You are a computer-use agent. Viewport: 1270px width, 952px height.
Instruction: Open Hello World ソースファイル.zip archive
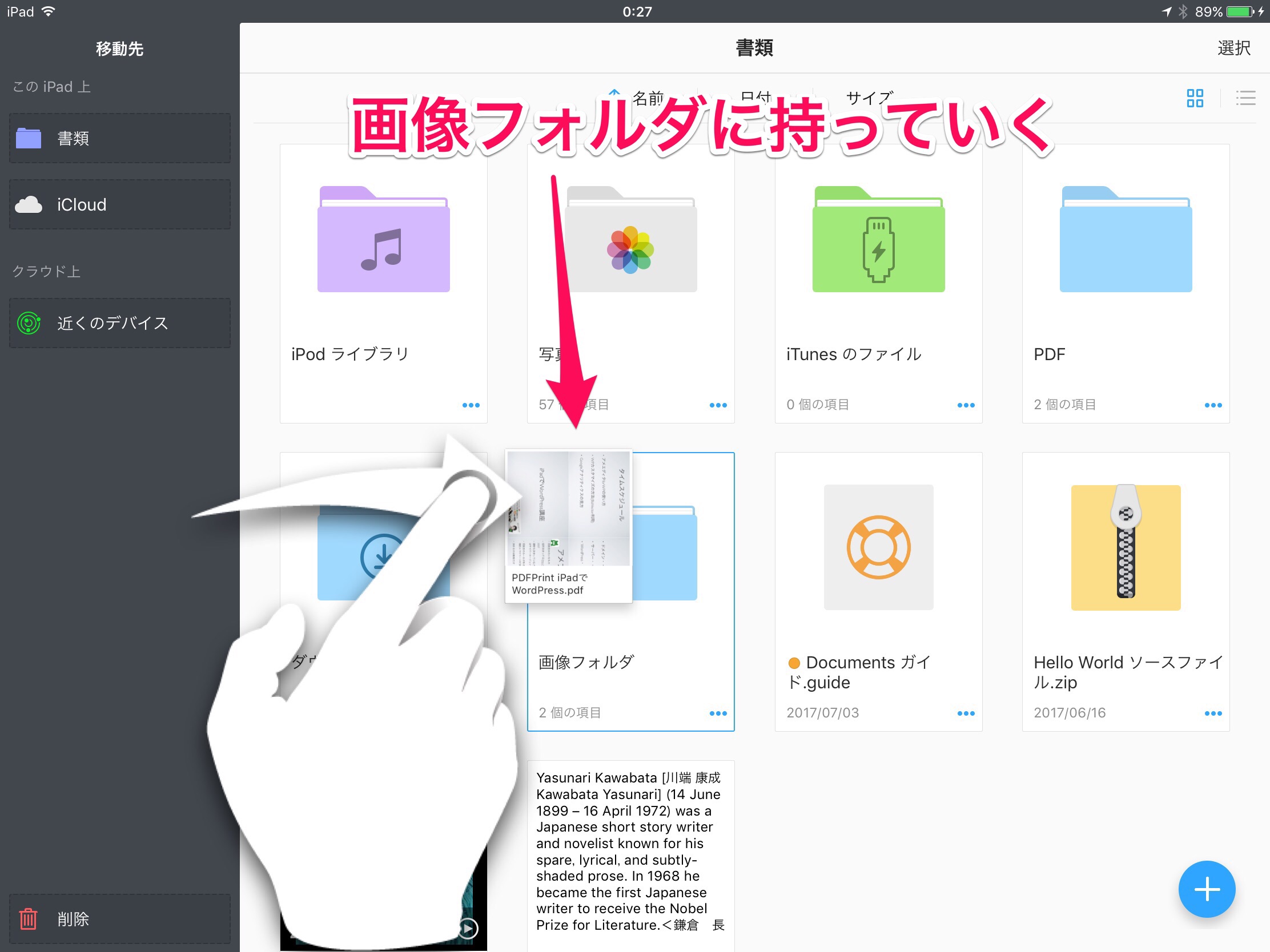coord(1126,547)
